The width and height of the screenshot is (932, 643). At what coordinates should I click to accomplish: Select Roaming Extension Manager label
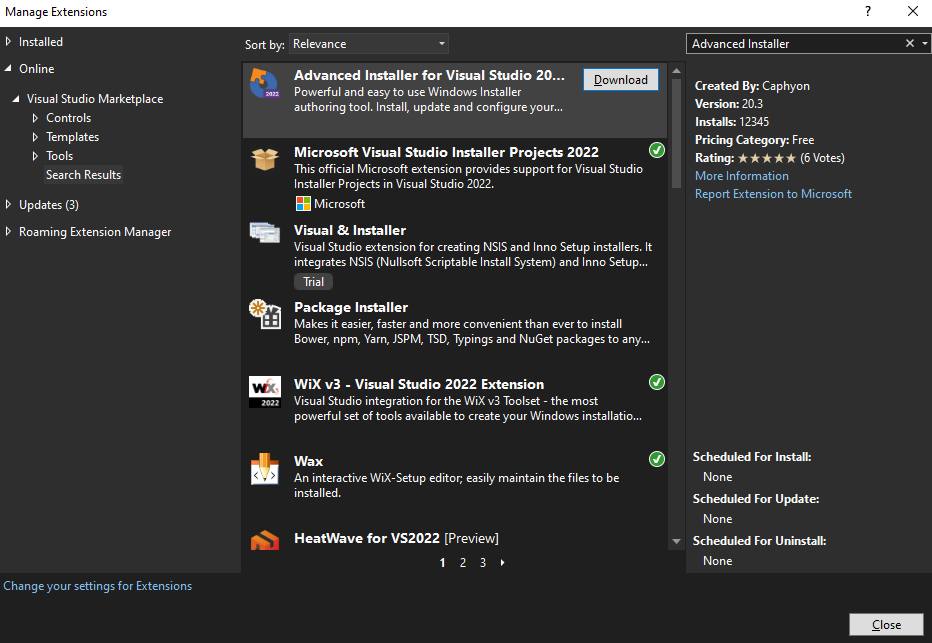tap(95, 232)
